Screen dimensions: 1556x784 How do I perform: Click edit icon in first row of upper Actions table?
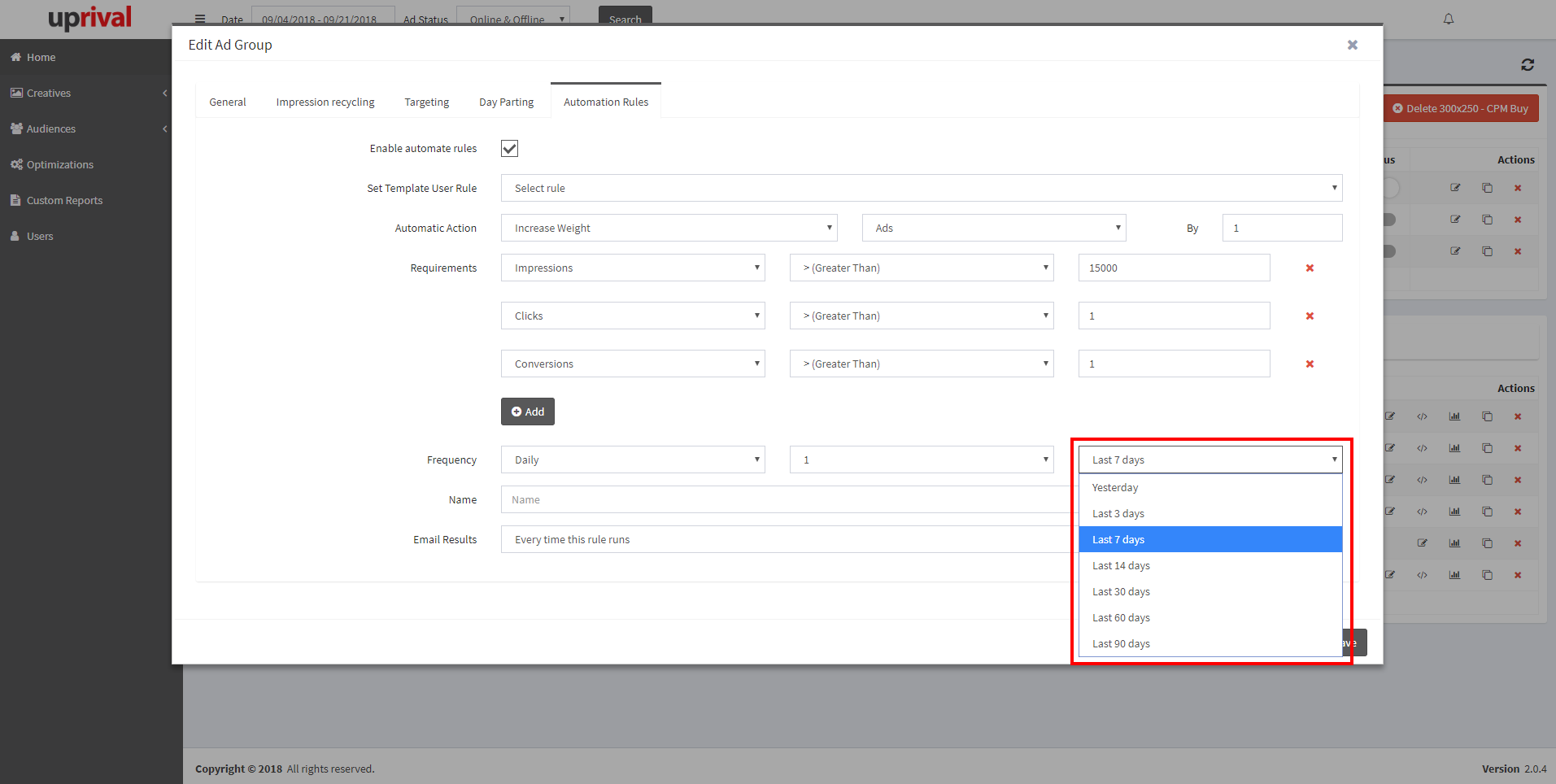click(1455, 188)
